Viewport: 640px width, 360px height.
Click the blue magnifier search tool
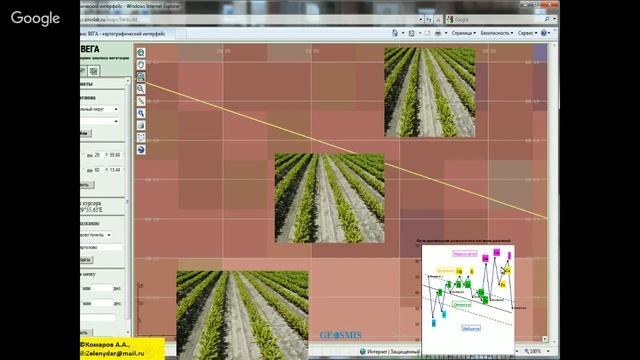(141, 113)
